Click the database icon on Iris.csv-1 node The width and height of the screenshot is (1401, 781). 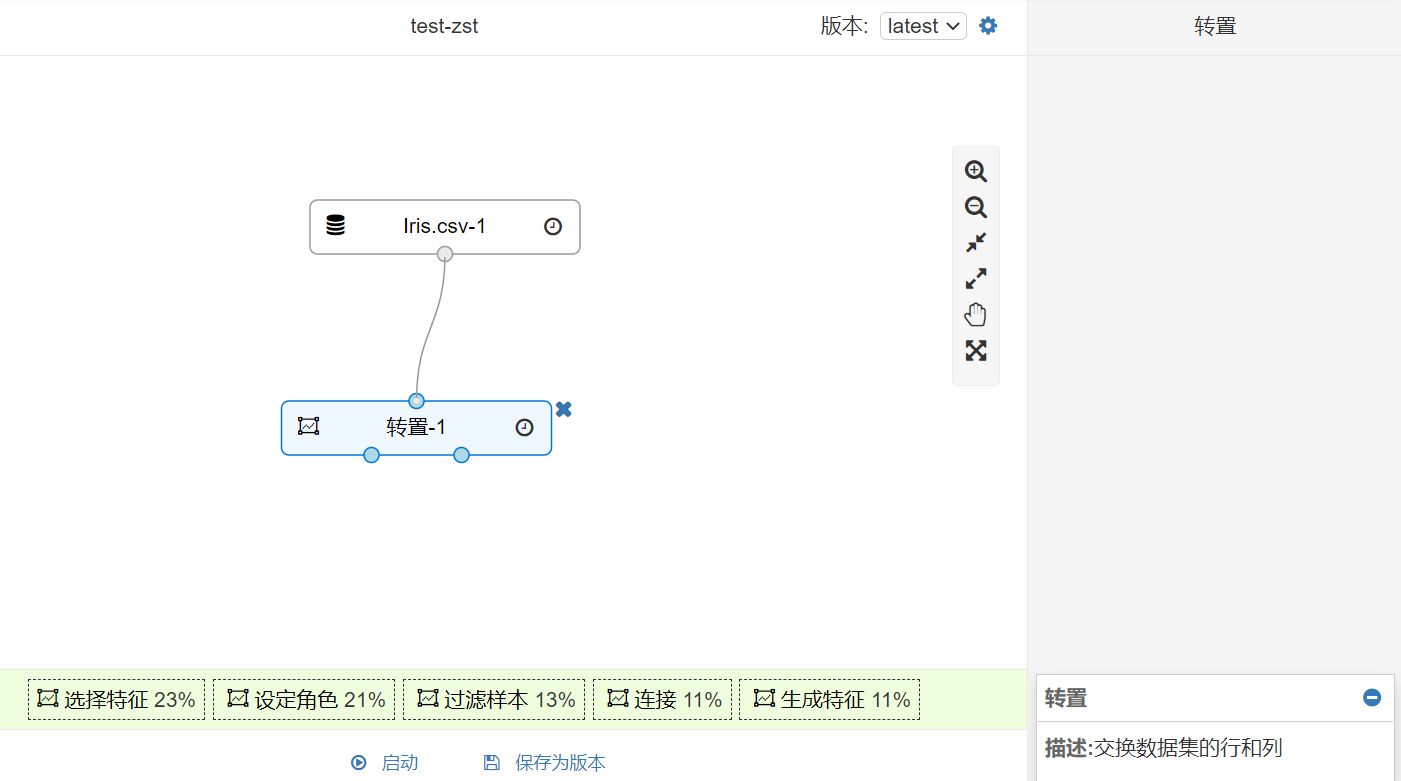336,226
